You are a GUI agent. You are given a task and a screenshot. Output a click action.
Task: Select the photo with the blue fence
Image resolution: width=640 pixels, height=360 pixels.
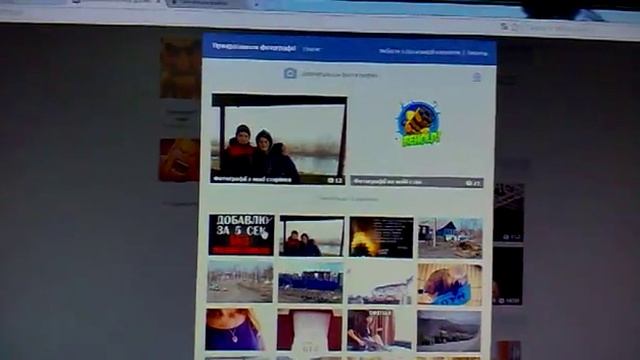(x=311, y=283)
